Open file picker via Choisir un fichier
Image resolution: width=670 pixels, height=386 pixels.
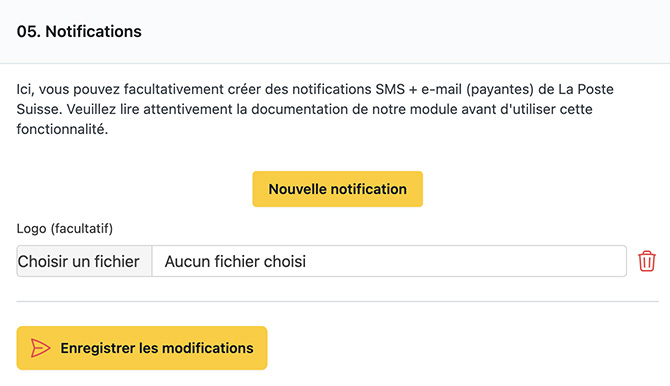click(x=84, y=261)
